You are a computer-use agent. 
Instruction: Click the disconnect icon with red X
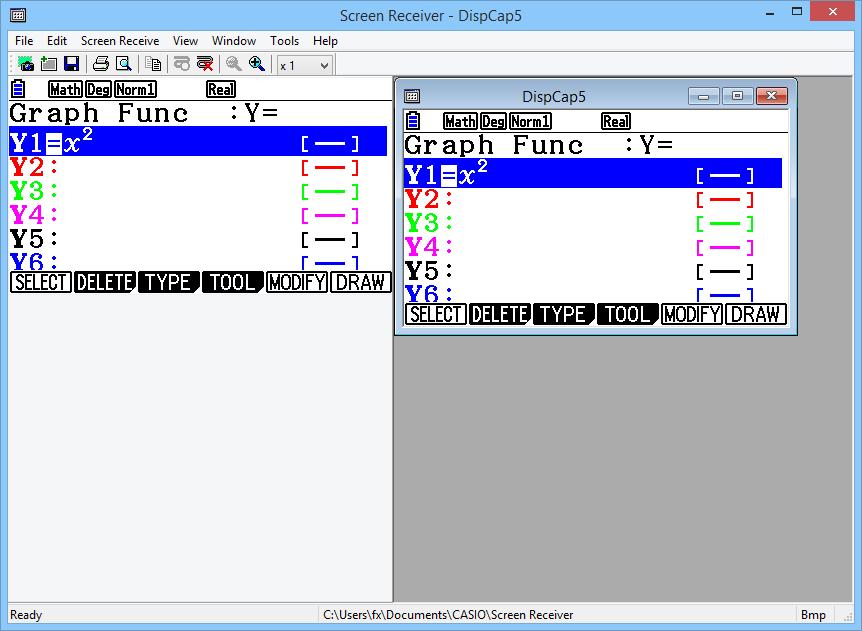point(205,64)
